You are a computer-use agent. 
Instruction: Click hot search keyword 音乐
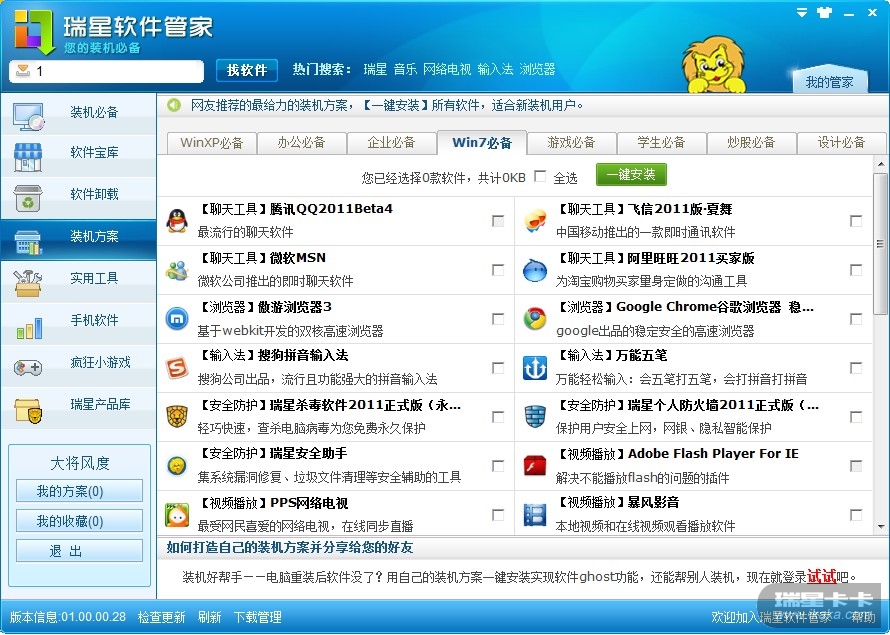click(x=405, y=70)
